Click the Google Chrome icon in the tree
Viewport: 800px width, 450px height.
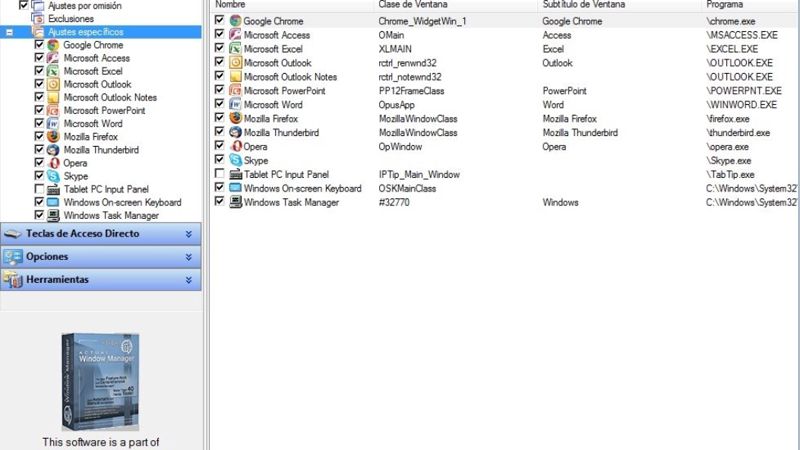53,45
